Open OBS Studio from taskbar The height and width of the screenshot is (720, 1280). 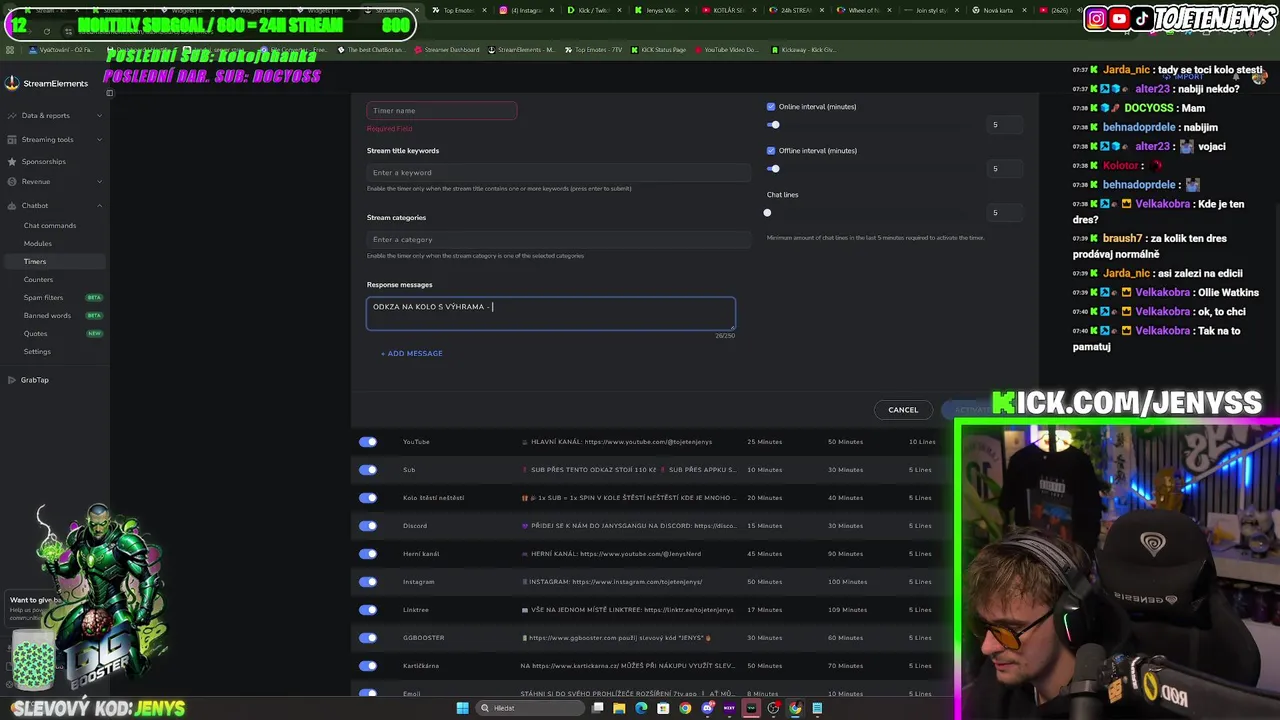pyautogui.click(x=773, y=708)
